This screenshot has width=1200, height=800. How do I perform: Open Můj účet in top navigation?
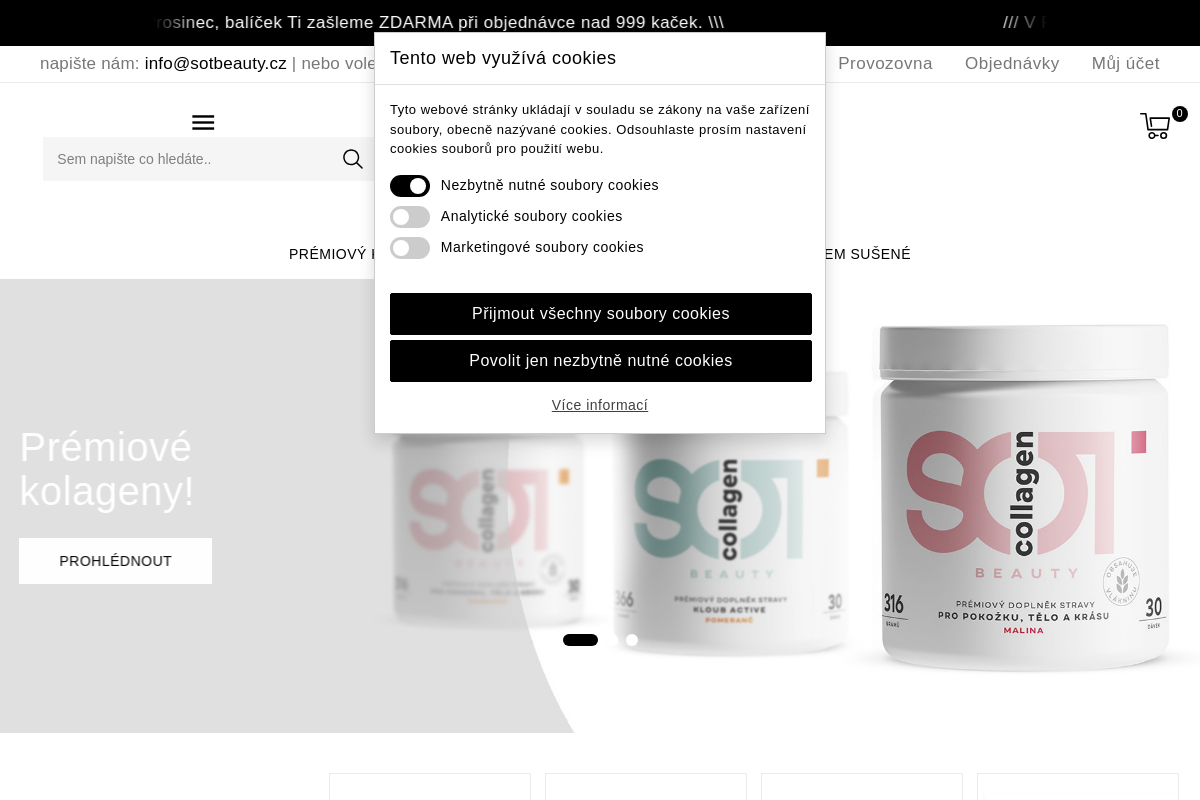tap(1126, 64)
